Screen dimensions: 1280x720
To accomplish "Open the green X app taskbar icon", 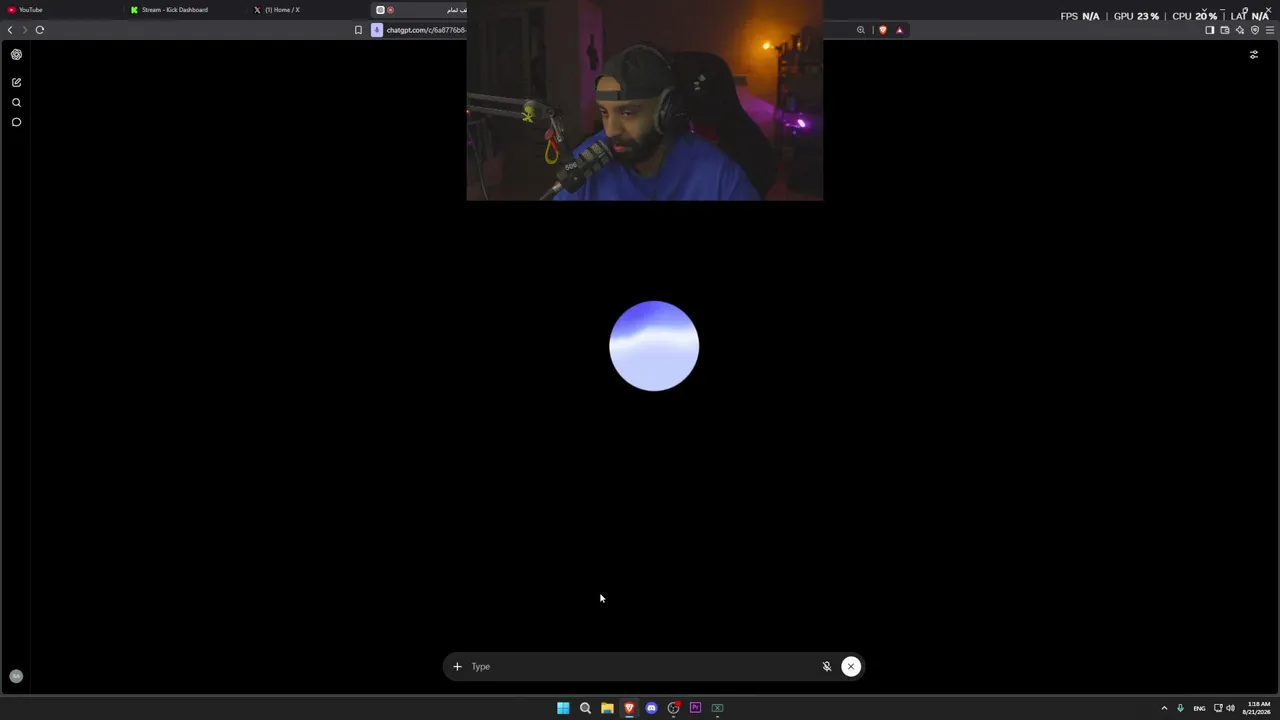I will pos(717,708).
